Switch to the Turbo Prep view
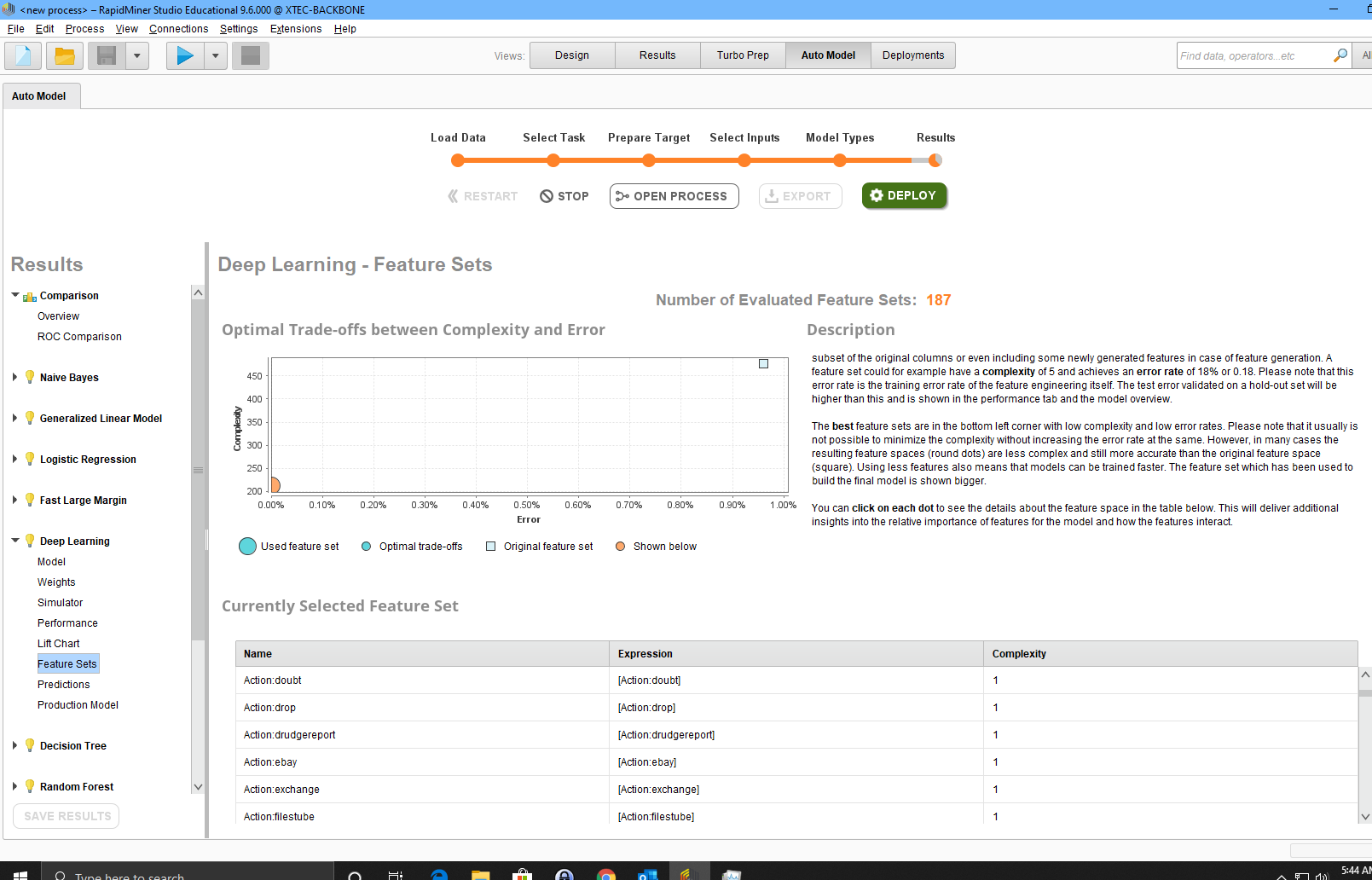 [743, 55]
